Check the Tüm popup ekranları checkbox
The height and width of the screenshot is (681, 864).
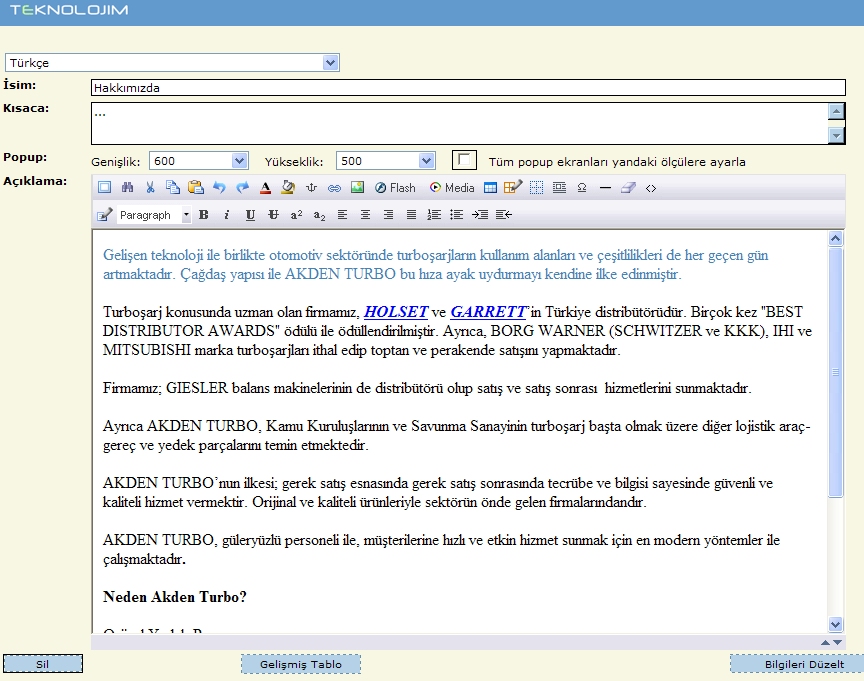(464, 160)
